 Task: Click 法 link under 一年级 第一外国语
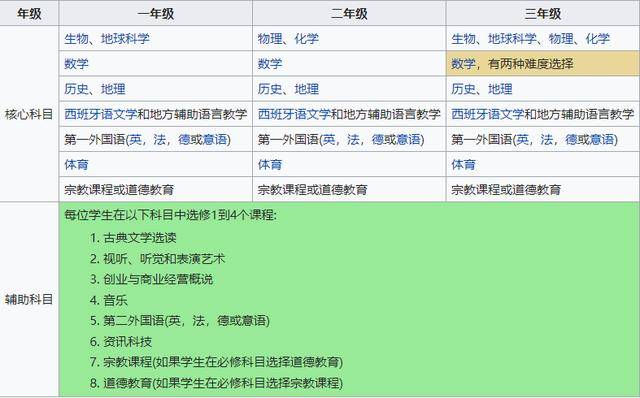[x=160, y=140]
